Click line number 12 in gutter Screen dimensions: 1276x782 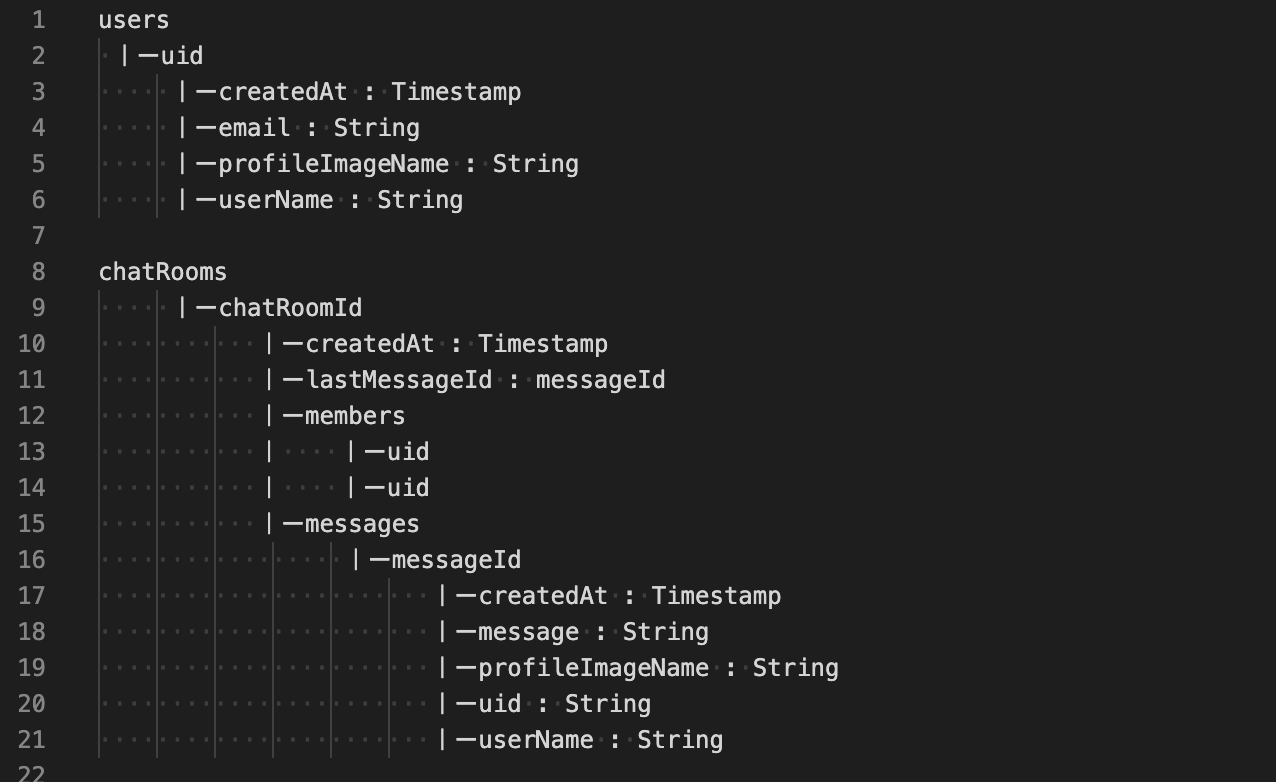(32, 416)
